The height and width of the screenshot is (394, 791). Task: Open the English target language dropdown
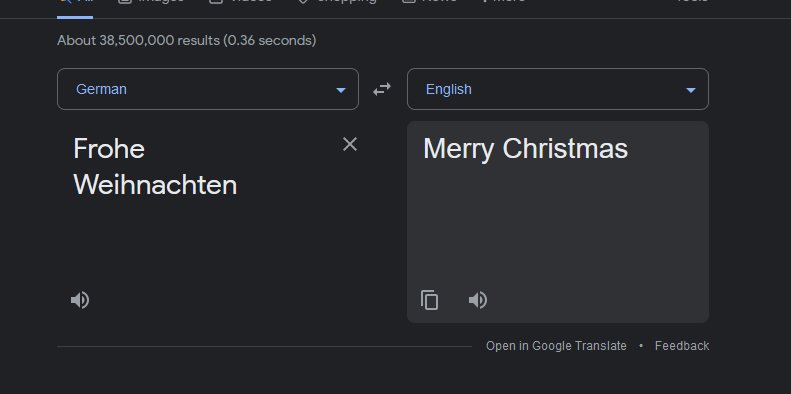coord(558,89)
